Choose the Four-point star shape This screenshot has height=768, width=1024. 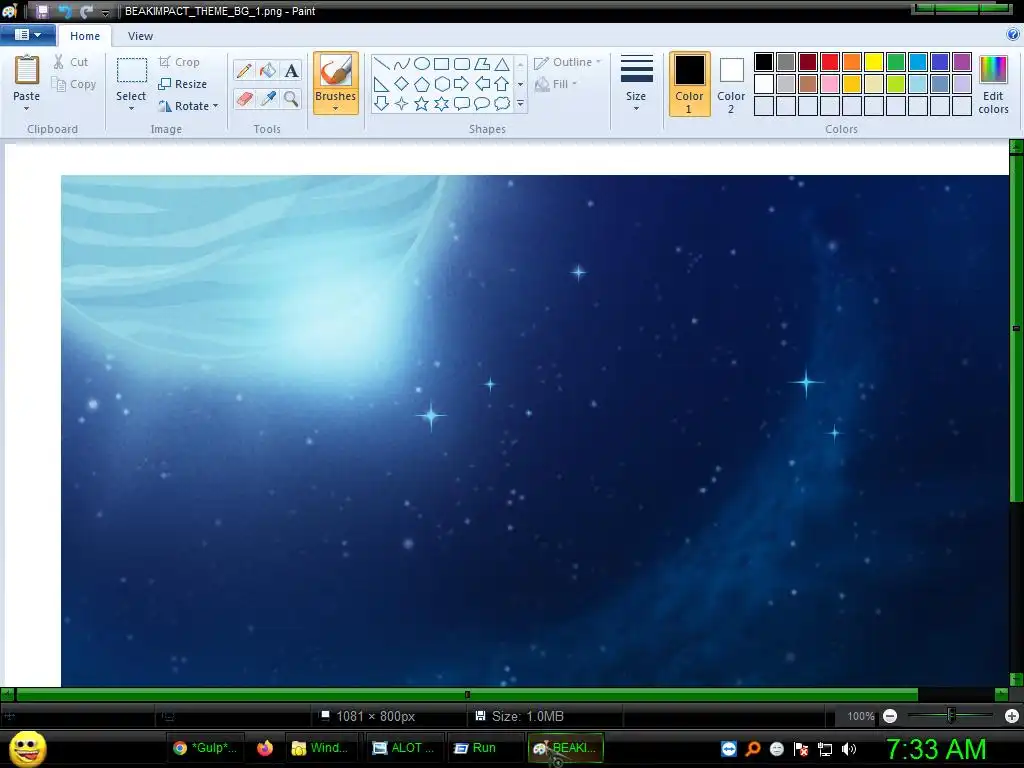[402, 103]
